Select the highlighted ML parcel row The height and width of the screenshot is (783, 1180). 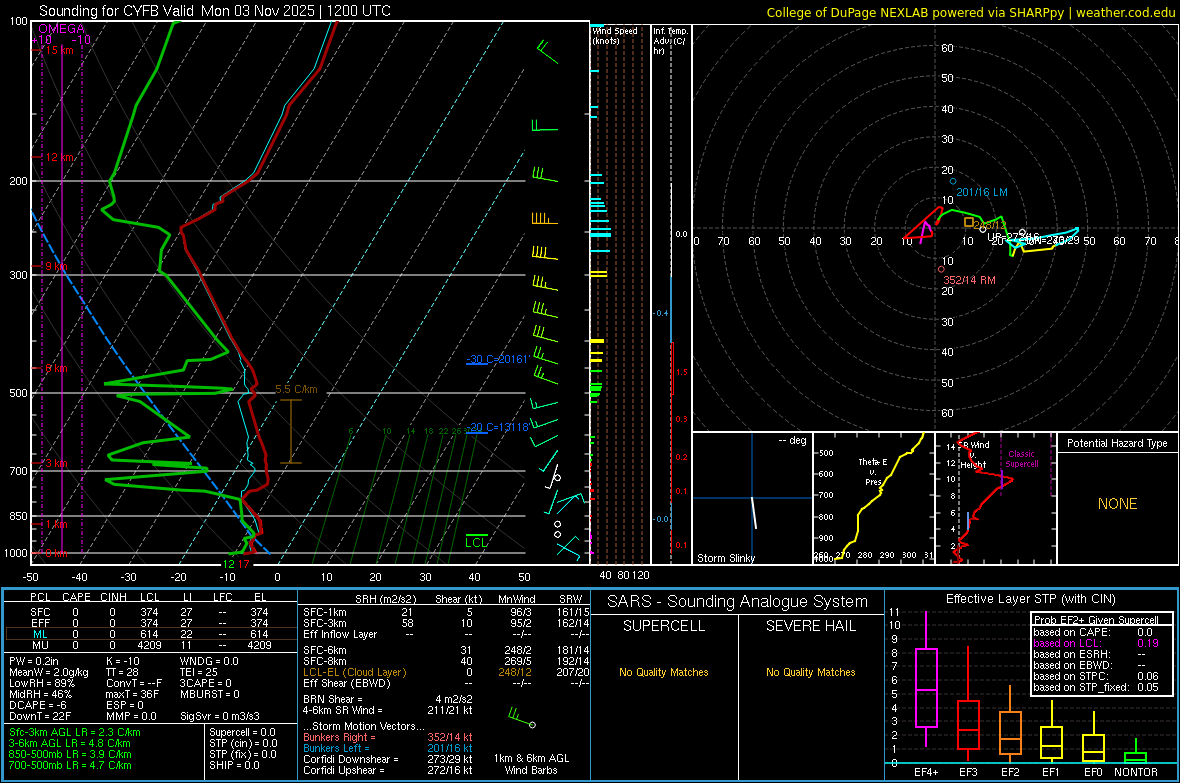[x=150, y=634]
